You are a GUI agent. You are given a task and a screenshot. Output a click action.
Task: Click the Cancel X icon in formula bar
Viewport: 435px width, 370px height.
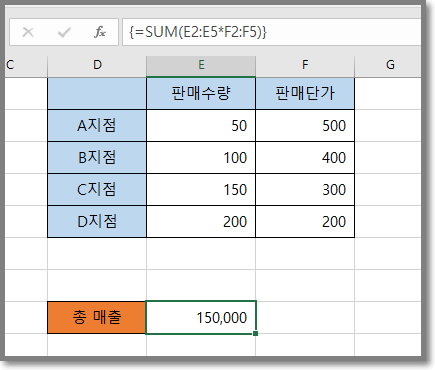tap(28, 32)
